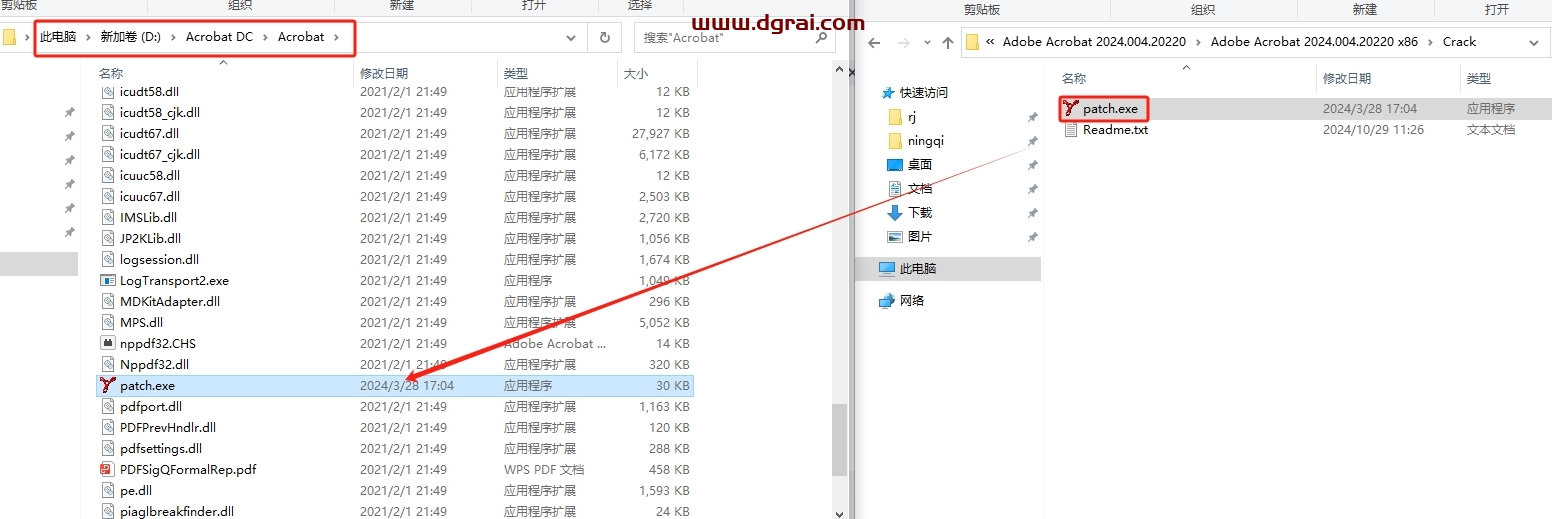Viewport: 1552px width, 519px height.
Task: Select PDFPrevHndlr.dll row
Action: point(395,427)
